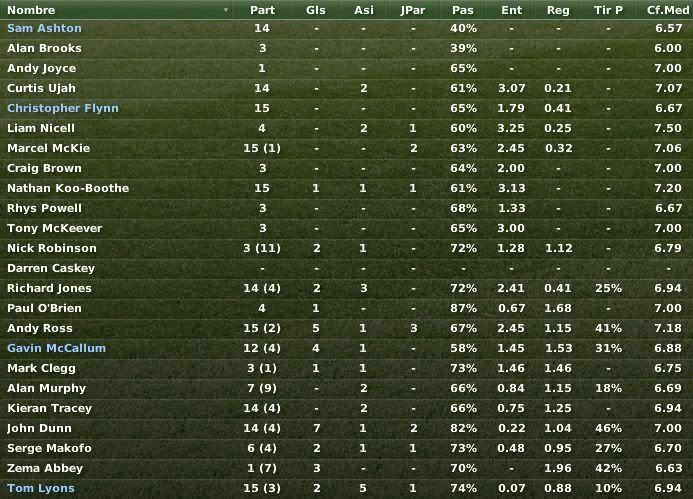Sort table by Part column header

(262, 10)
